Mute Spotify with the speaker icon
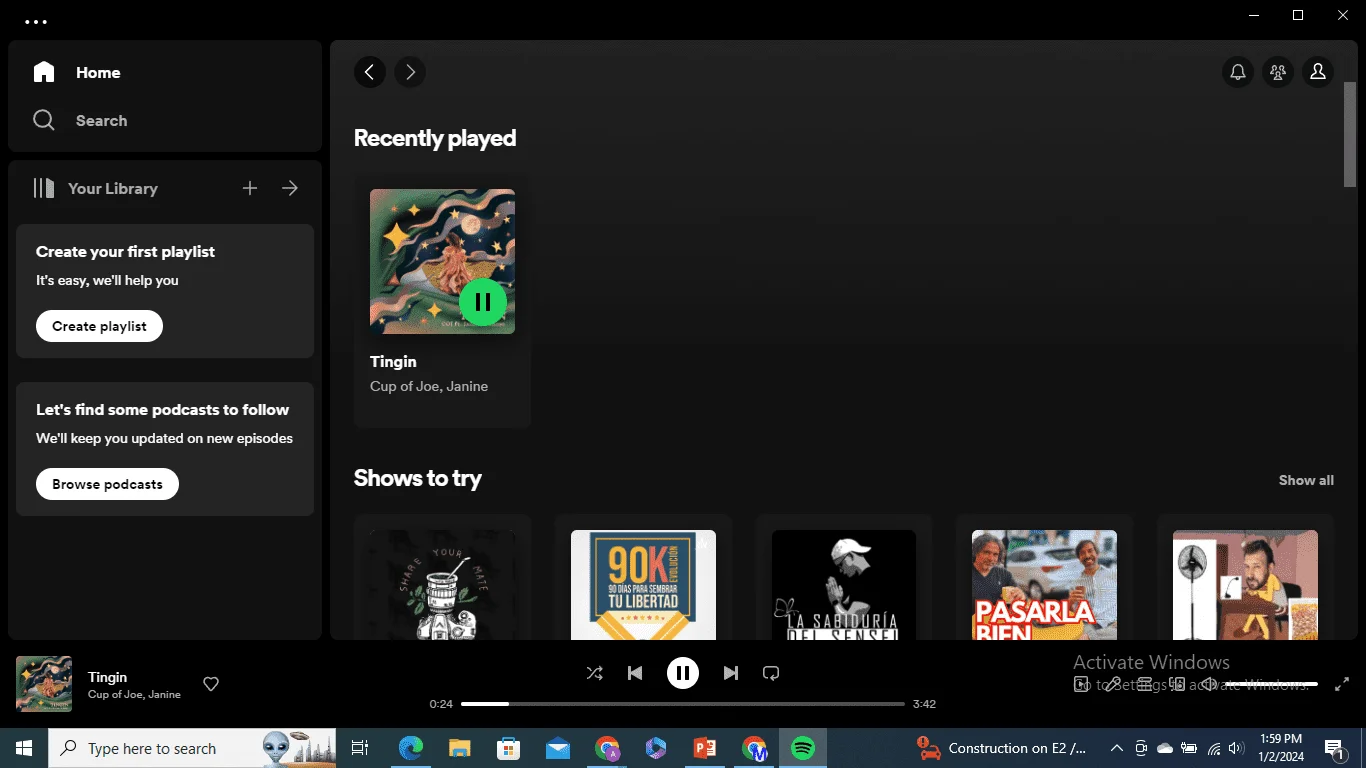Screen dimensions: 1366x768 pos(1209,684)
